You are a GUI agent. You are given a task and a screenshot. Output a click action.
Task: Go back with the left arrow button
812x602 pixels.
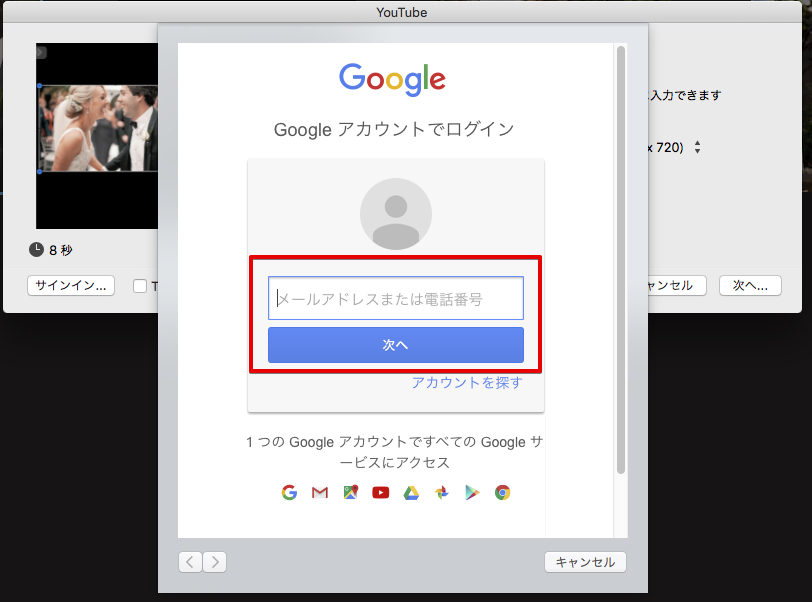point(190,562)
